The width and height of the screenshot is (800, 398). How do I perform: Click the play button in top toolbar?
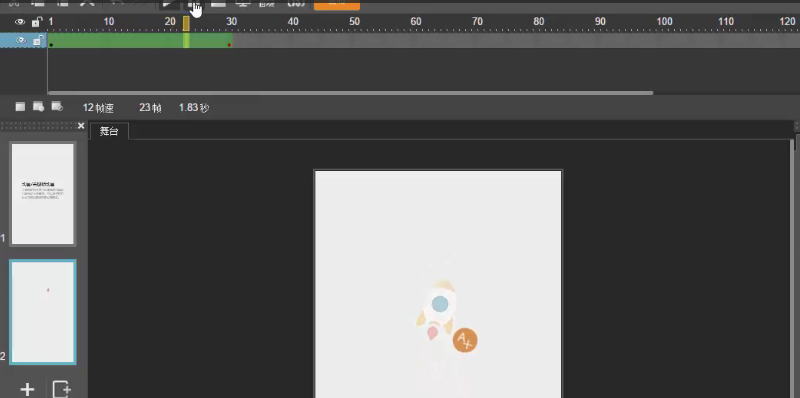coord(168,4)
